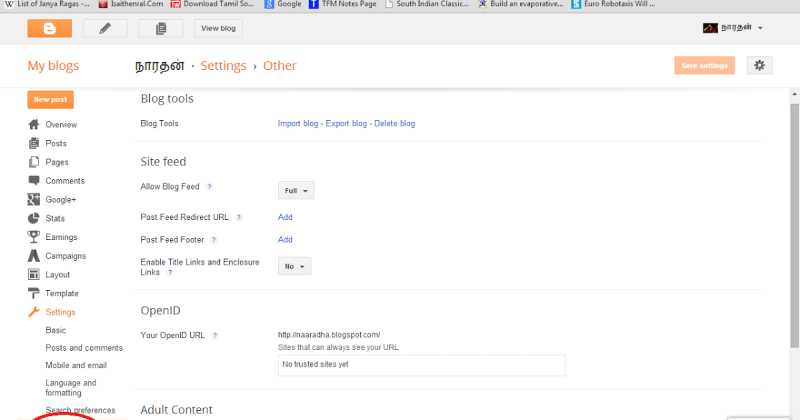Click Add link for Post Feed Redirect URL
Viewport: 800px width, 420px height.
(x=285, y=217)
